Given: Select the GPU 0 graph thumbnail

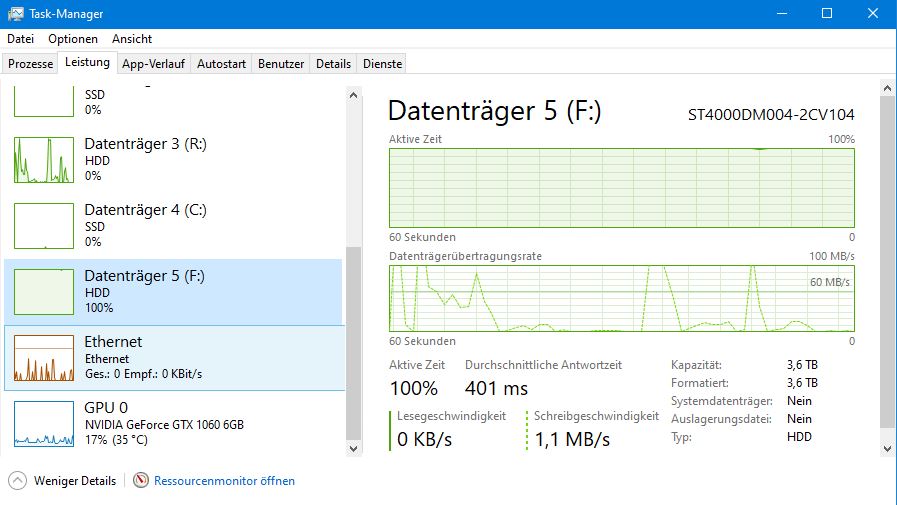Looking at the screenshot, I should pyautogui.click(x=44, y=424).
